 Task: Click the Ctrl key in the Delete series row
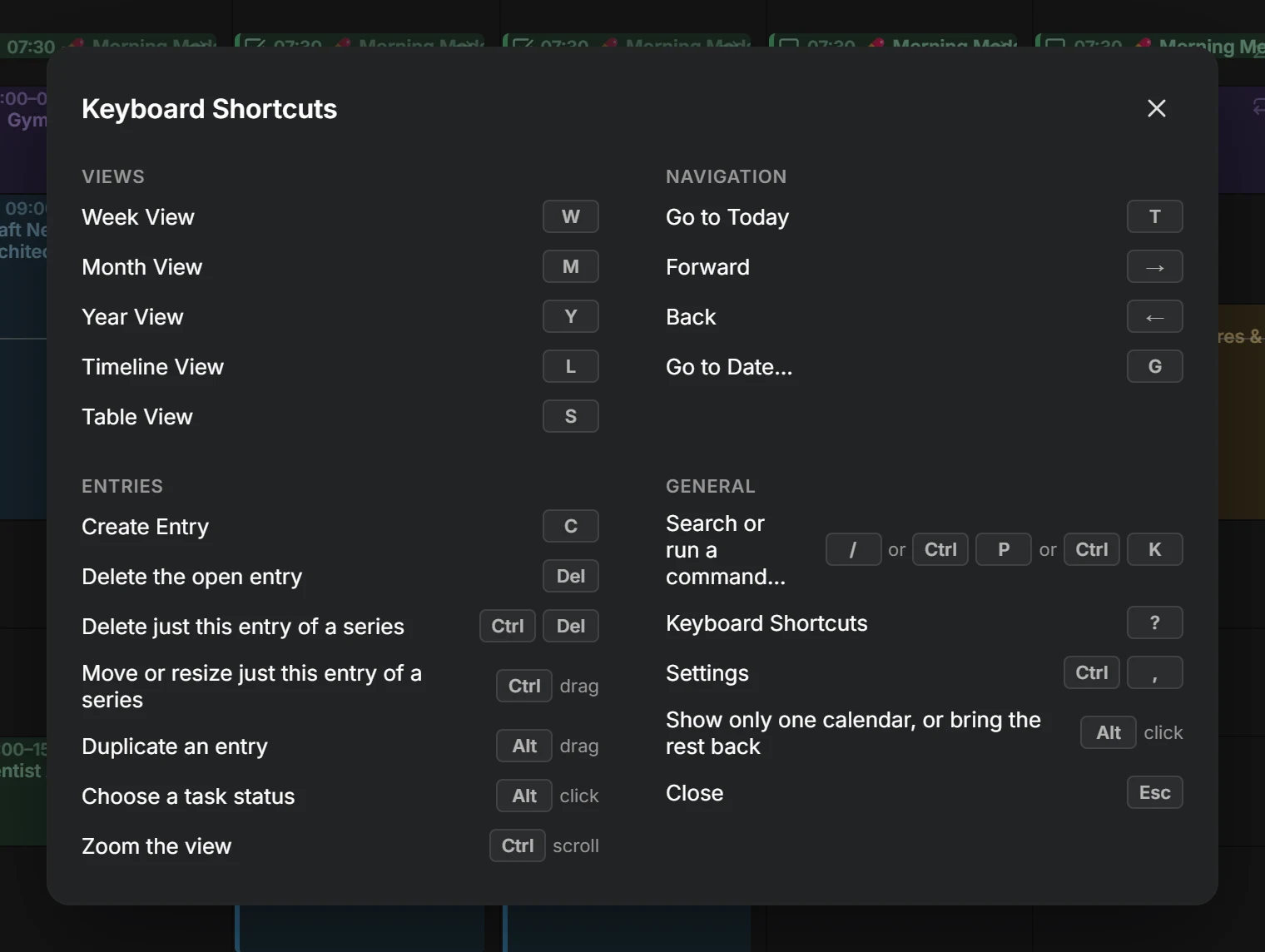tap(508, 627)
